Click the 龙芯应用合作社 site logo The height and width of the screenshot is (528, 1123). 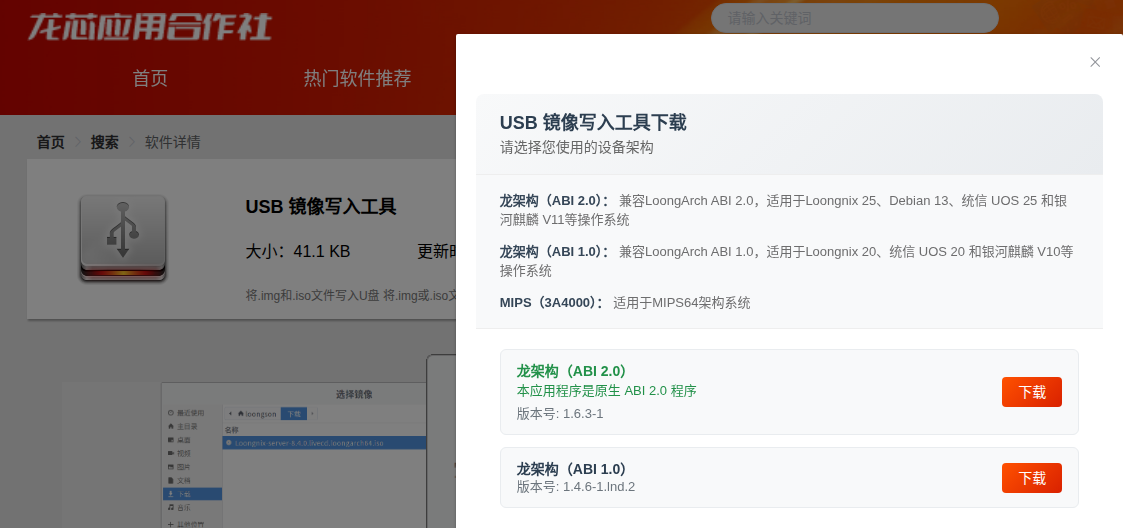[x=150, y=27]
